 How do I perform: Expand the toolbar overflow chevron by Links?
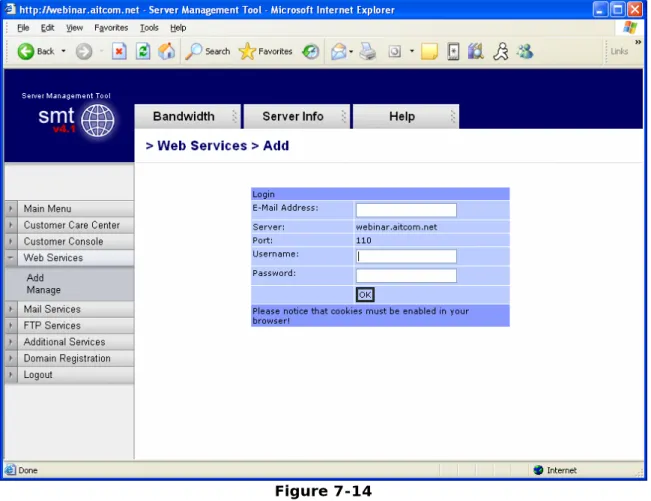pos(638,42)
